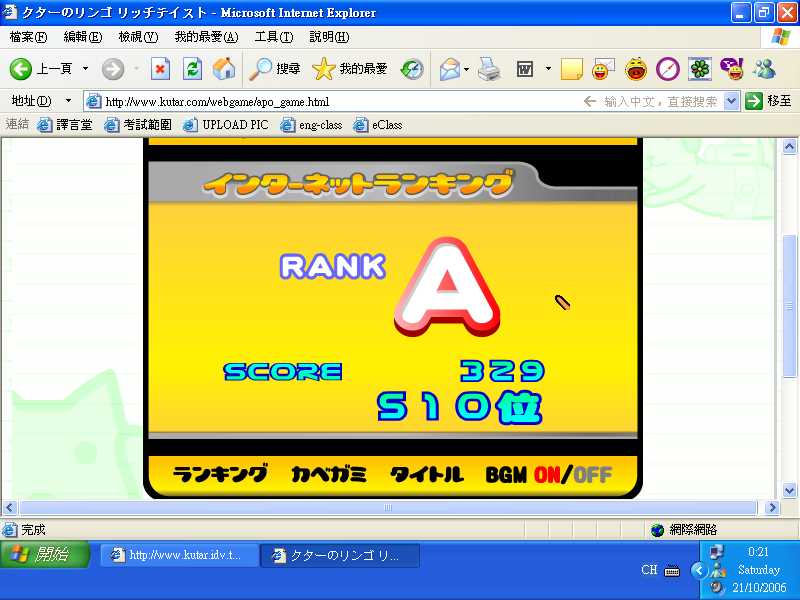Open the 工具(T) menu
Screen dimensions: 800x600
tap(273, 37)
